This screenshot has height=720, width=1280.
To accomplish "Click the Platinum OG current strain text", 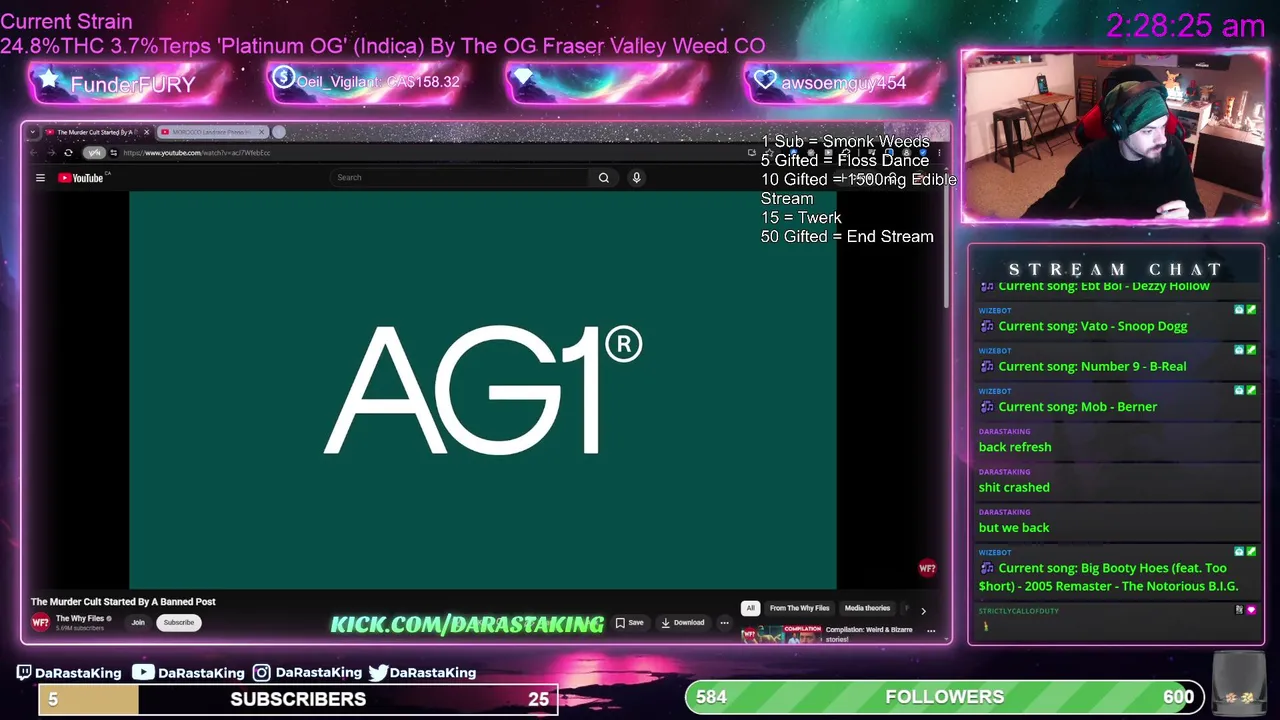I will (382, 46).
